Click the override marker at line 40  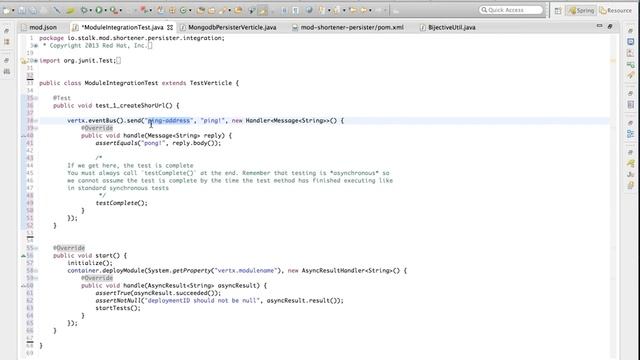click(23, 136)
